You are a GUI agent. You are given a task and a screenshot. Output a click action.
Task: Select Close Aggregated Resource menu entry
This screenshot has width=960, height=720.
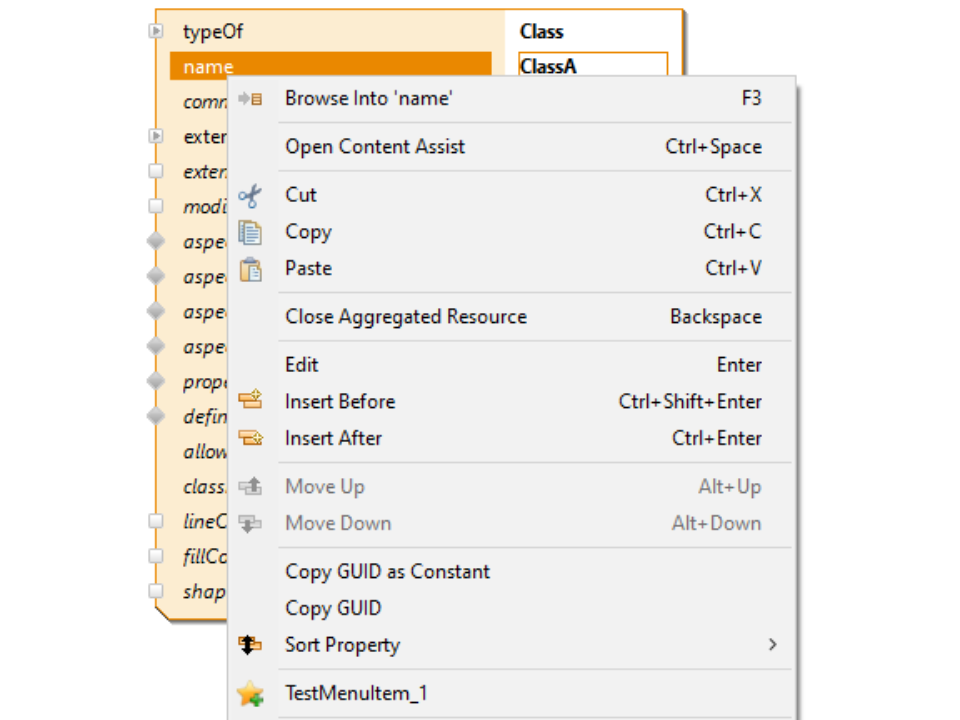[x=405, y=317]
